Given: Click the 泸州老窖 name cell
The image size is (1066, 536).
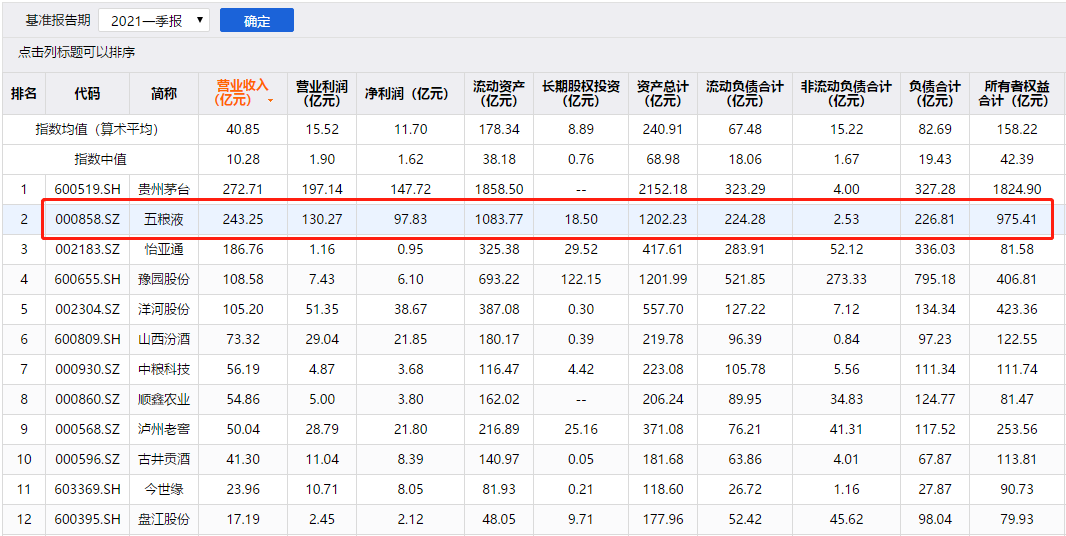Looking at the screenshot, I should (x=164, y=429).
